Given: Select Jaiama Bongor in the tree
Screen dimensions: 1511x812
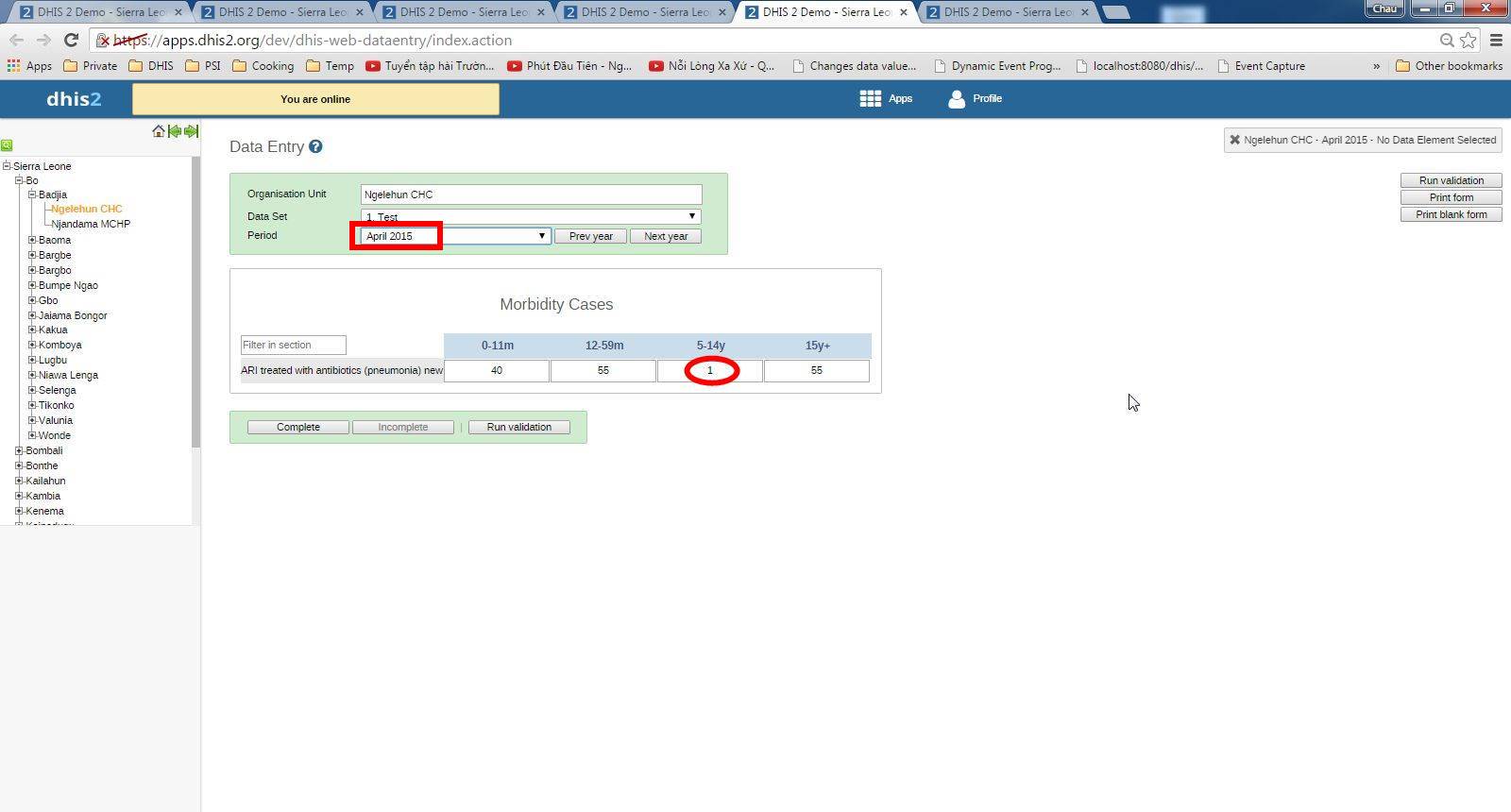Looking at the screenshot, I should click(73, 315).
